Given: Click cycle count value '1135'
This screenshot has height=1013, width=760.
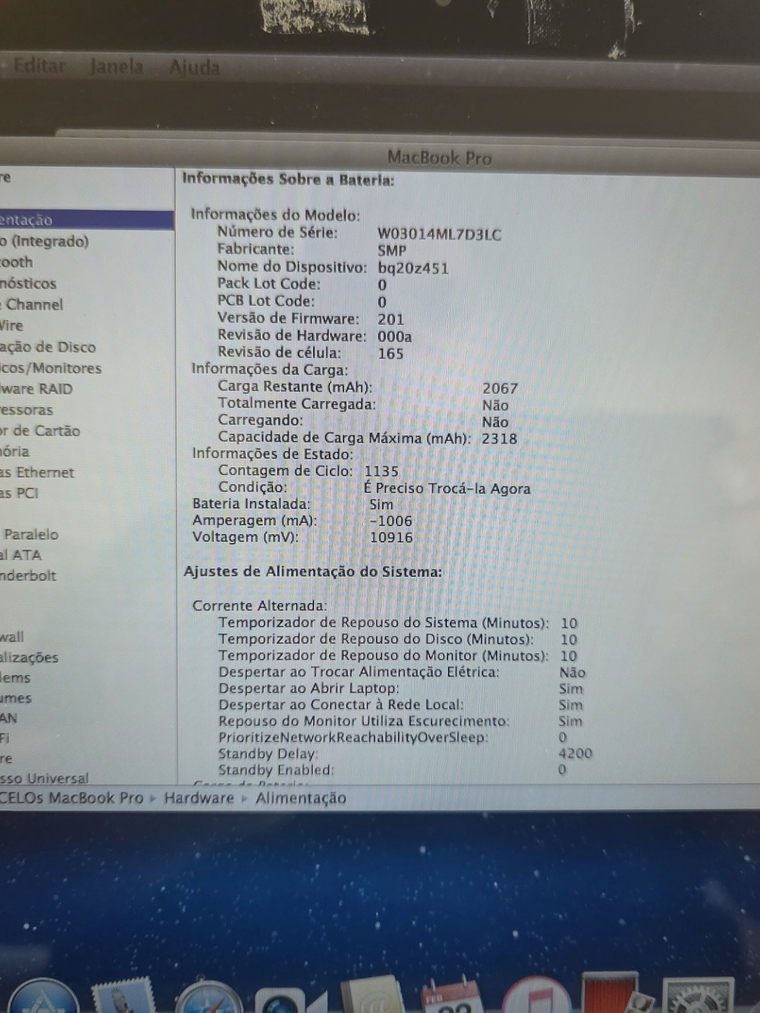Looking at the screenshot, I should [x=381, y=472].
